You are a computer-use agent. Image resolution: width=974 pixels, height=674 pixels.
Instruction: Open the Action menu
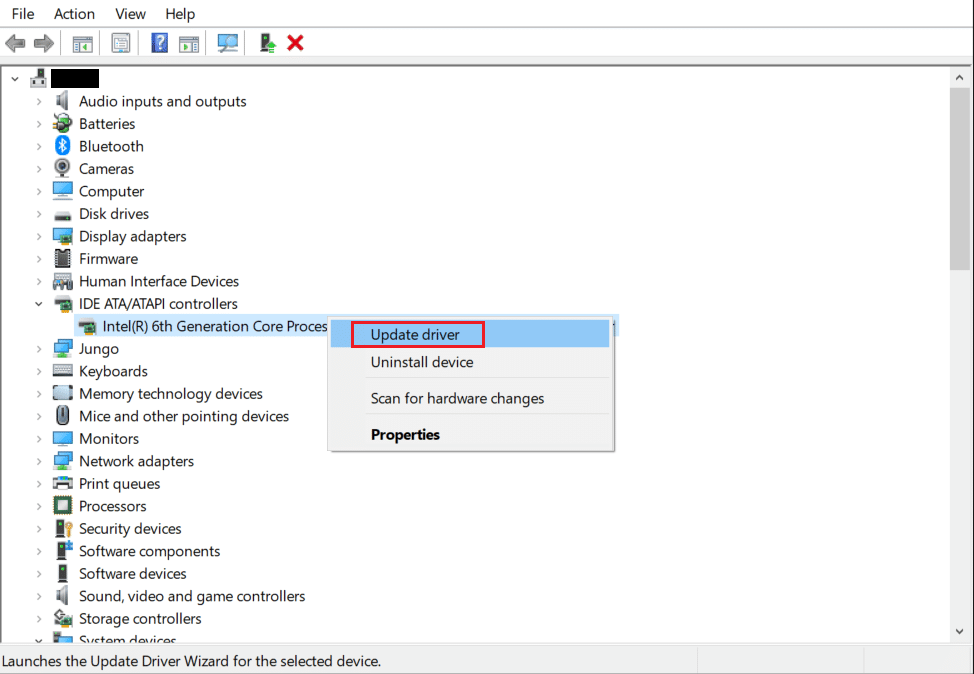[x=74, y=14]
